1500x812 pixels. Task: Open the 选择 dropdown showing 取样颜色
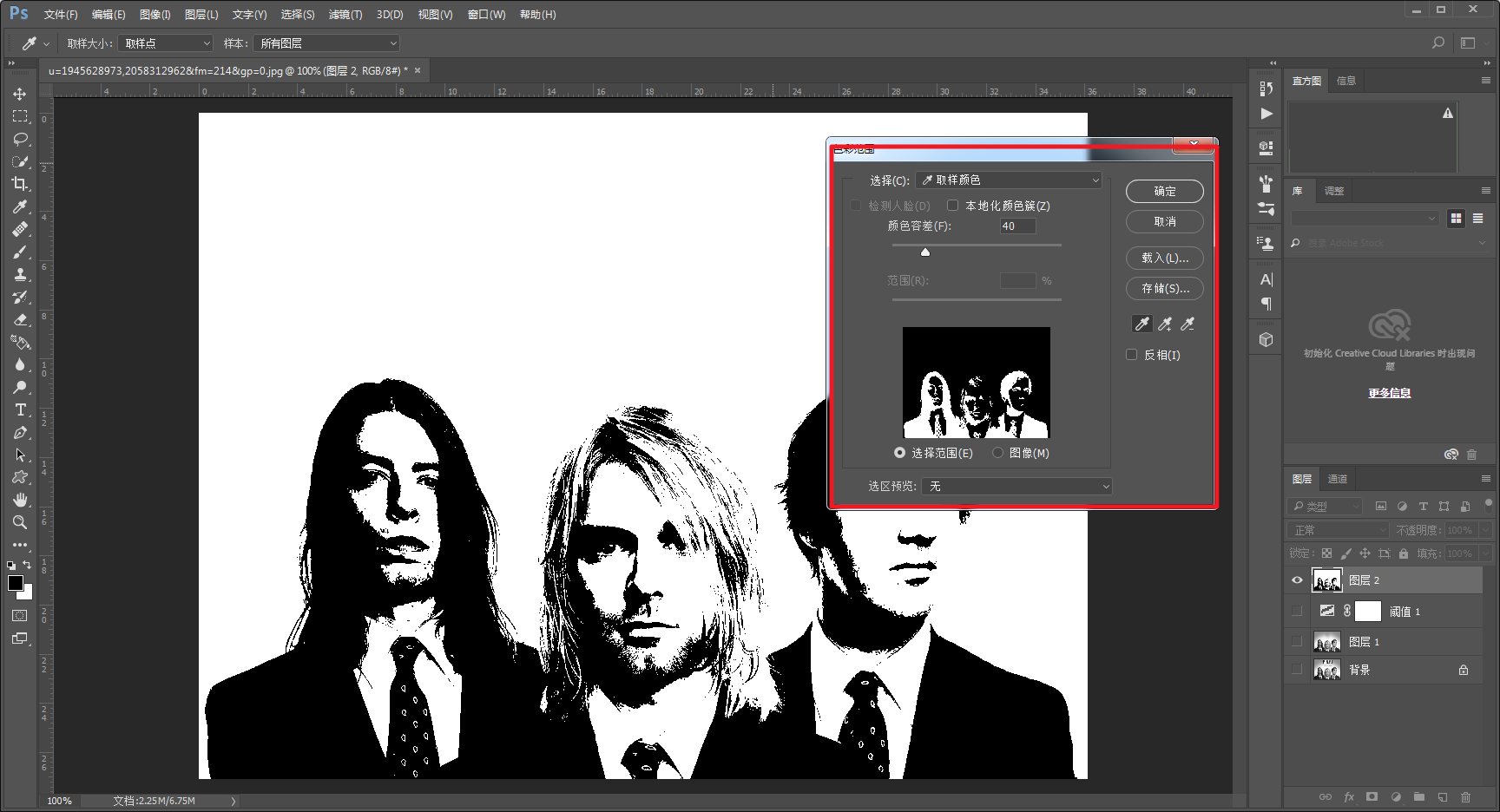pos(1009,180)
